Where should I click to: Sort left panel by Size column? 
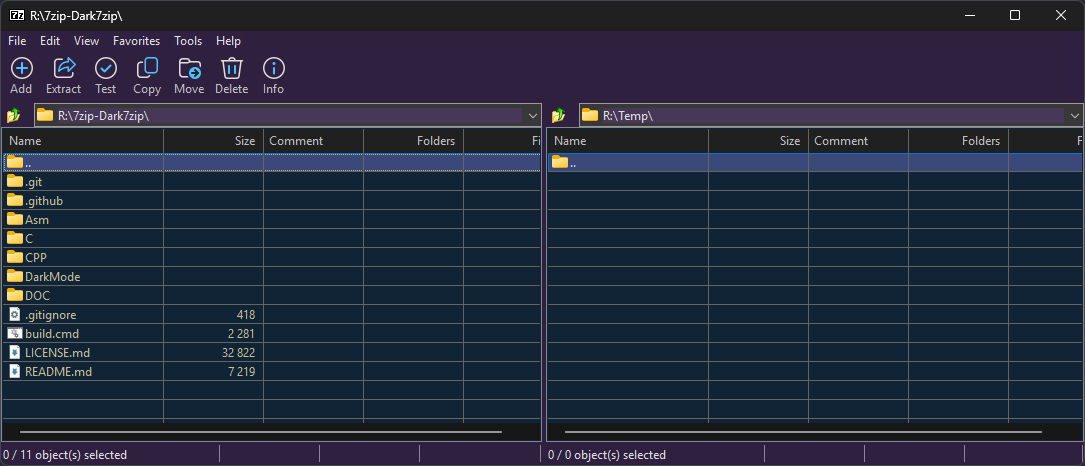click(x=213, y=141)
